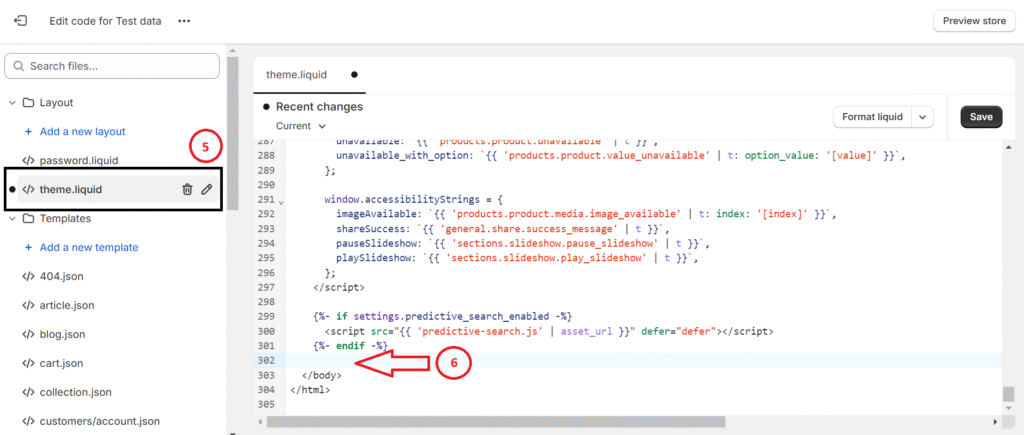Viewport: 1024px width, 435px height.
Task: Click the plus icon for new template
Action: pyautogui.click(x=28, y=247)
